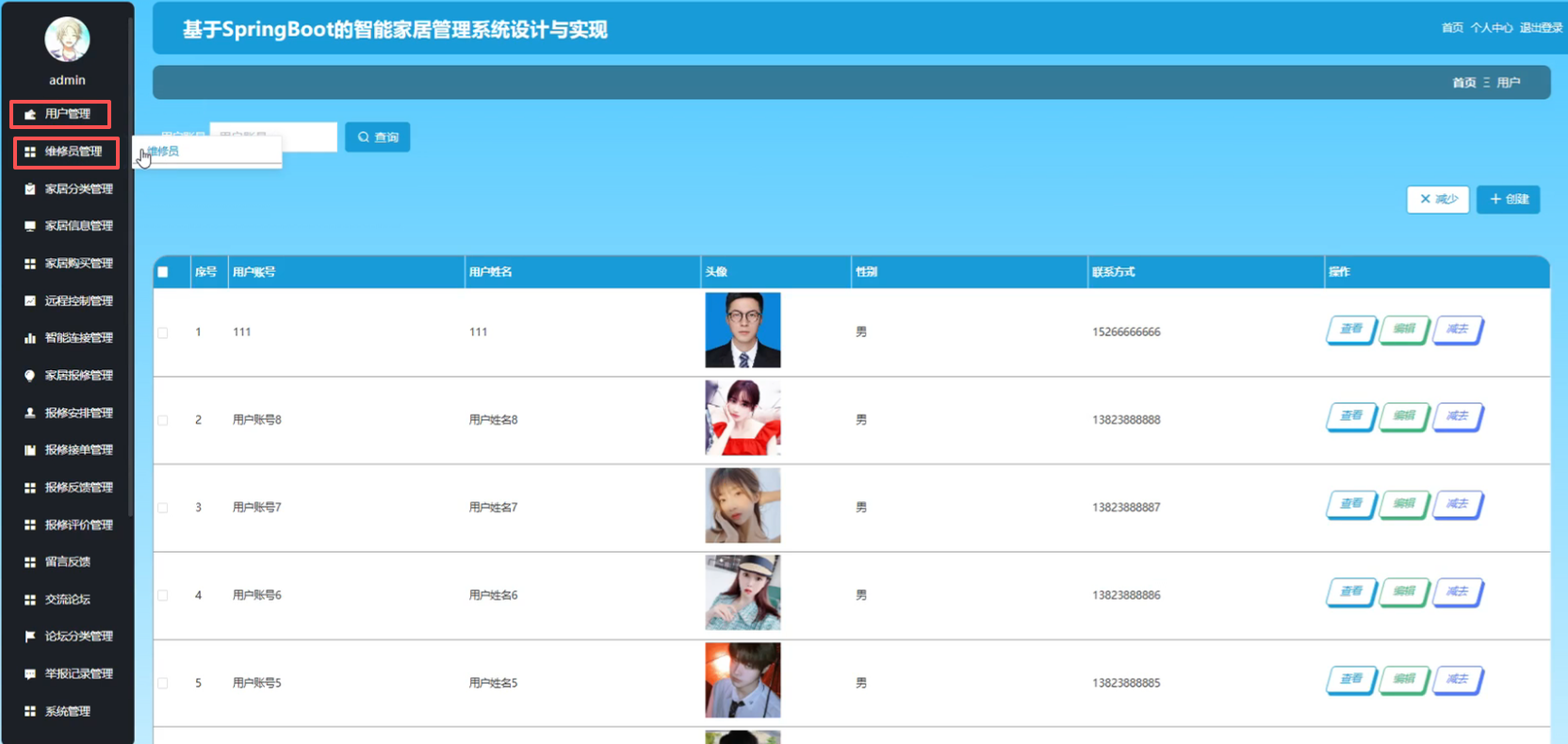The image size is (1568, 744).
Task: Click 编辑 for user 111
Action: click(1404, 330)
